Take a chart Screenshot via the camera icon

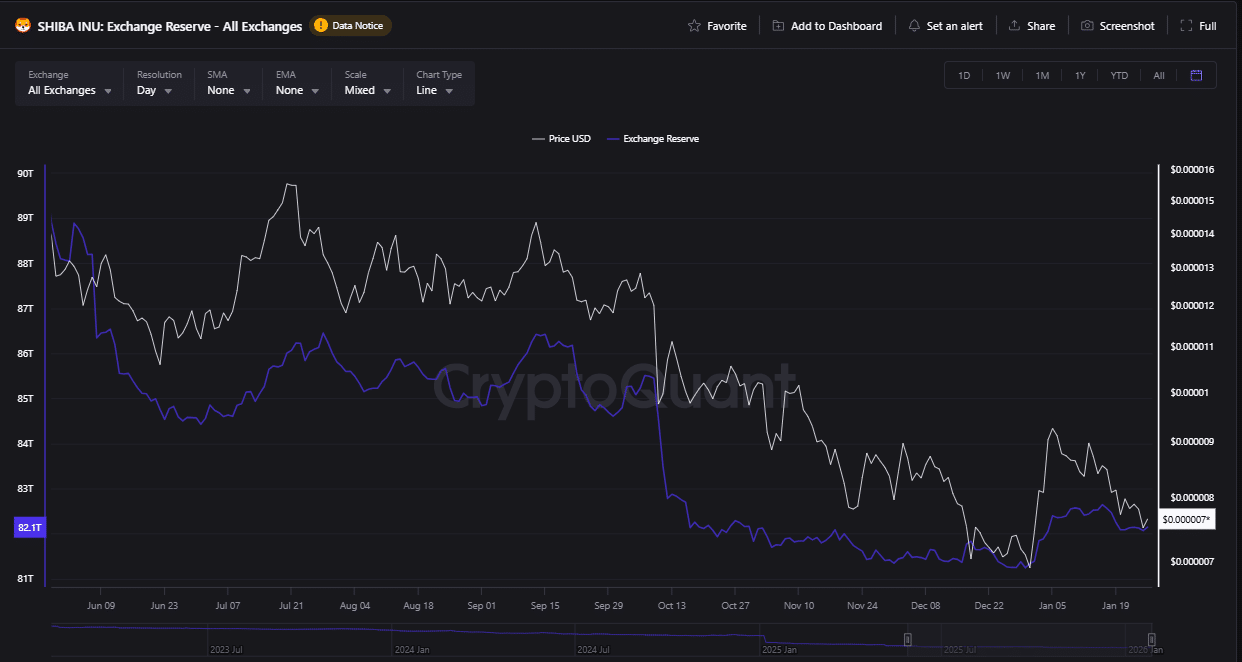click(x=1090, y=25)
